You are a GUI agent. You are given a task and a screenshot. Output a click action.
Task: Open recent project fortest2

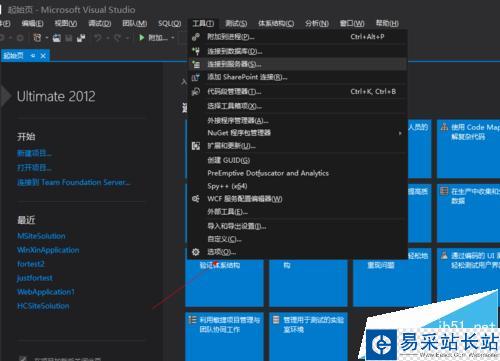(31, 264)
